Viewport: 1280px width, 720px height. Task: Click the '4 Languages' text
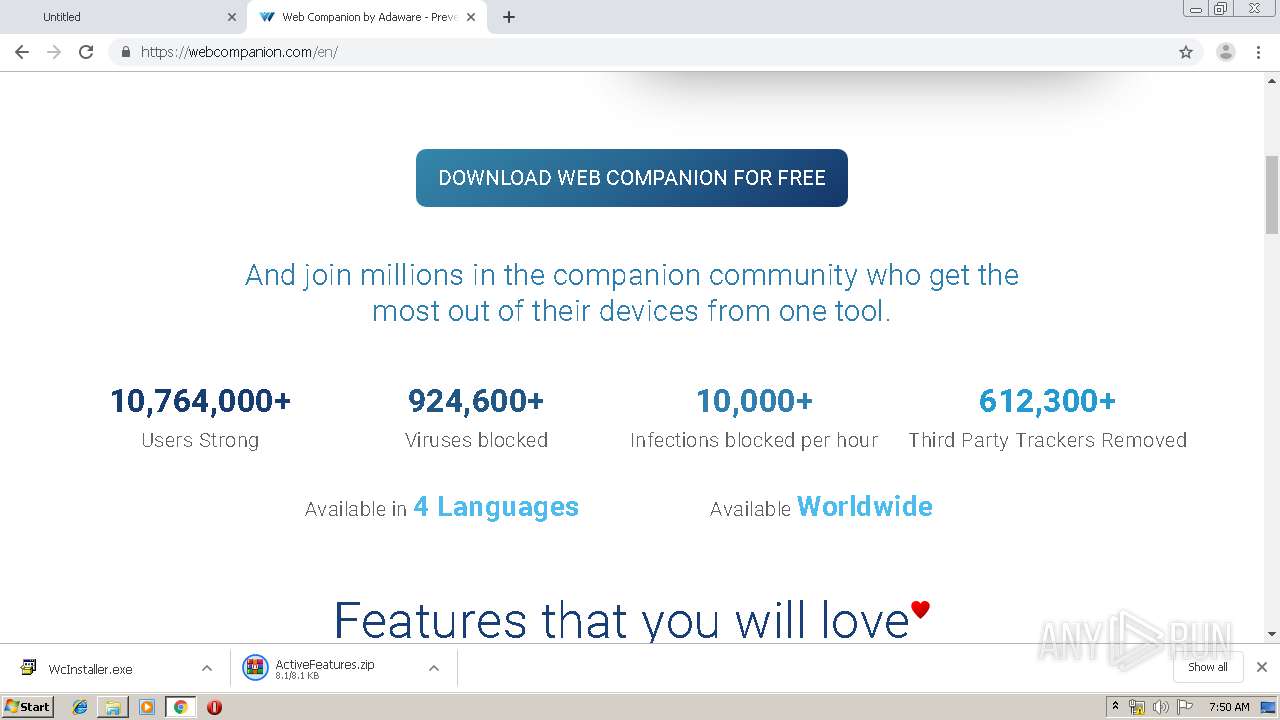(496, 507)
